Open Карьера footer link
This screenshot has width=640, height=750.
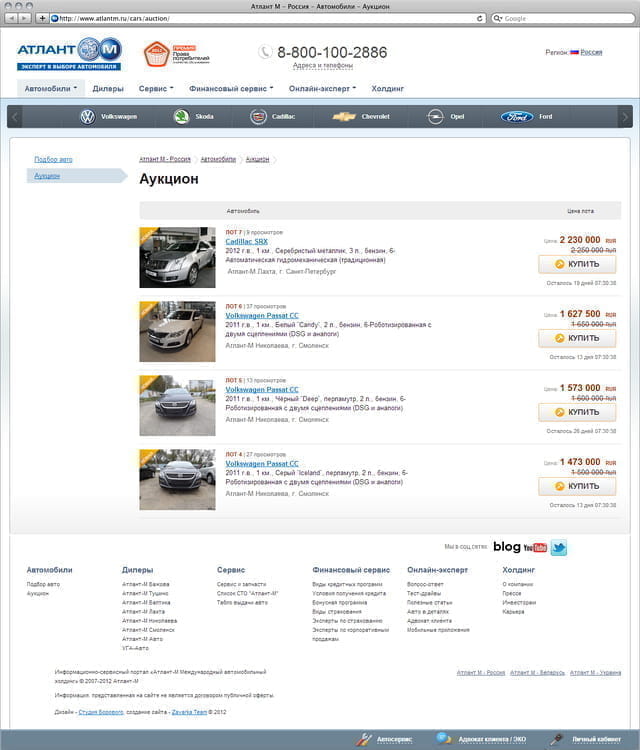pos(513,612)
